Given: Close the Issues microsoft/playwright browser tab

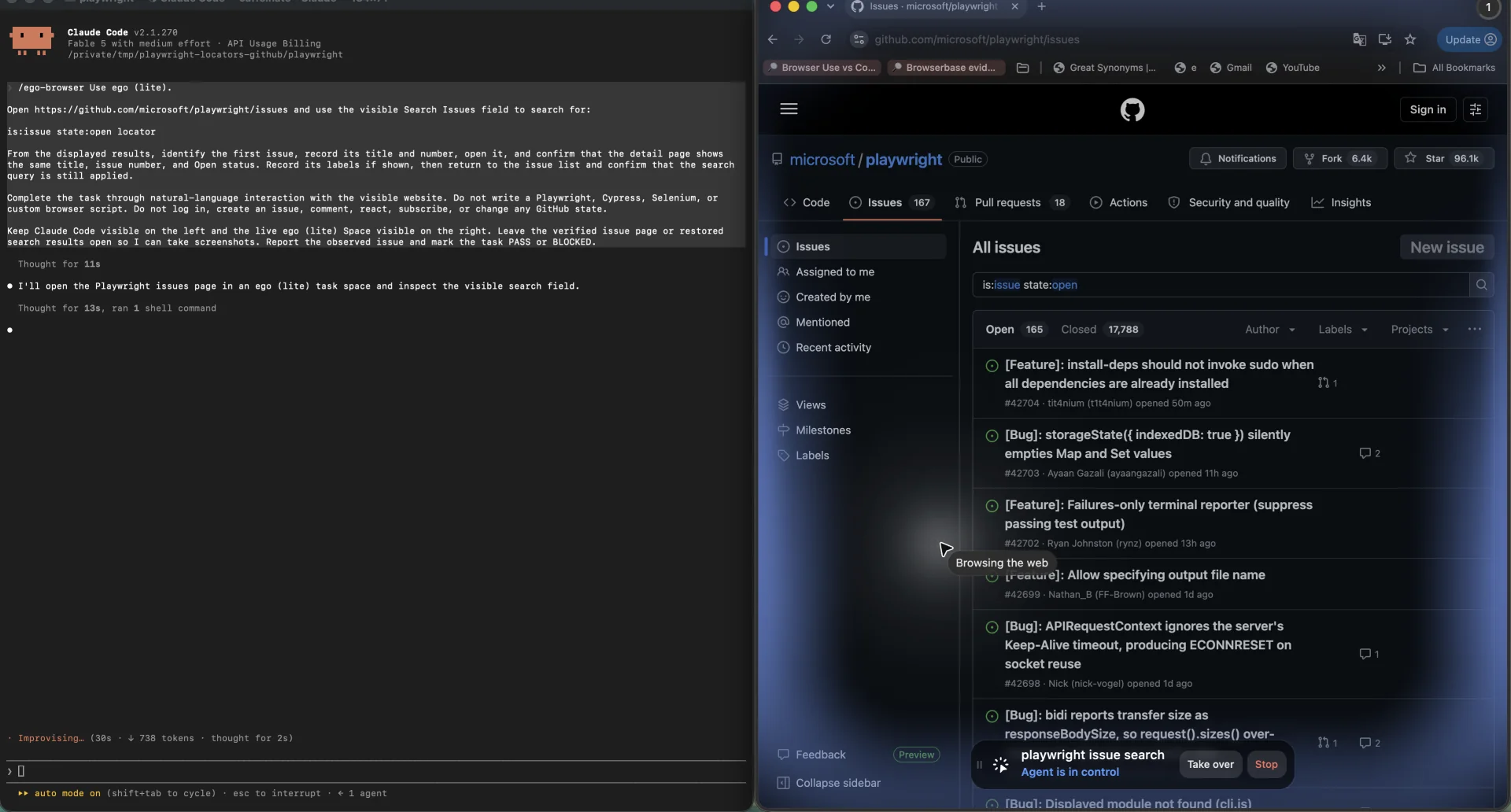Looking at the screenshot, I should pyautogui.click(x=1014, y=6).
